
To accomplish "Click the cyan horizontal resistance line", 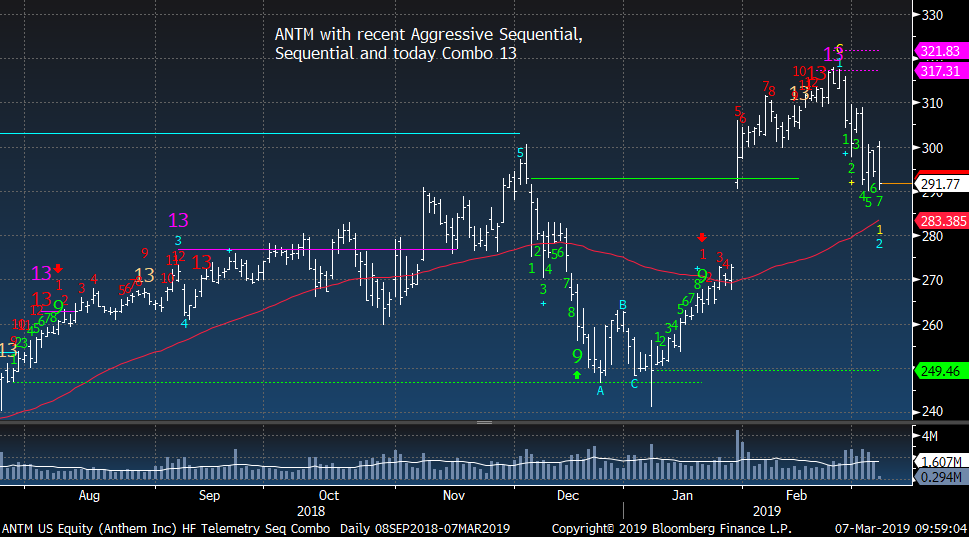I will pyautogui.click(x=260, y=133).
